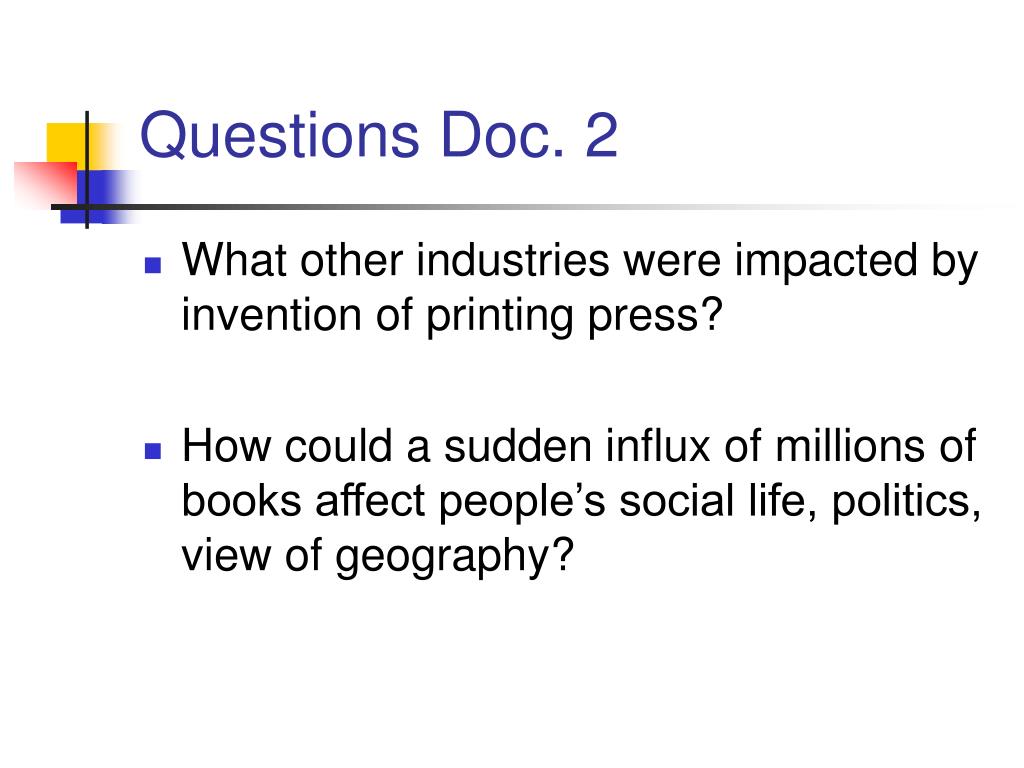Select the blue square in title decoration
Viewport: 1024px width, 768px height.
tap(98, 197)
